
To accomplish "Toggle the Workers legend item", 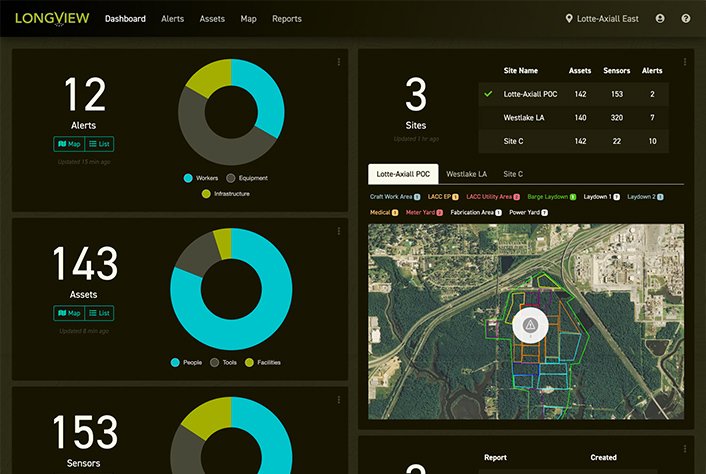I will [x=201, y=178].
